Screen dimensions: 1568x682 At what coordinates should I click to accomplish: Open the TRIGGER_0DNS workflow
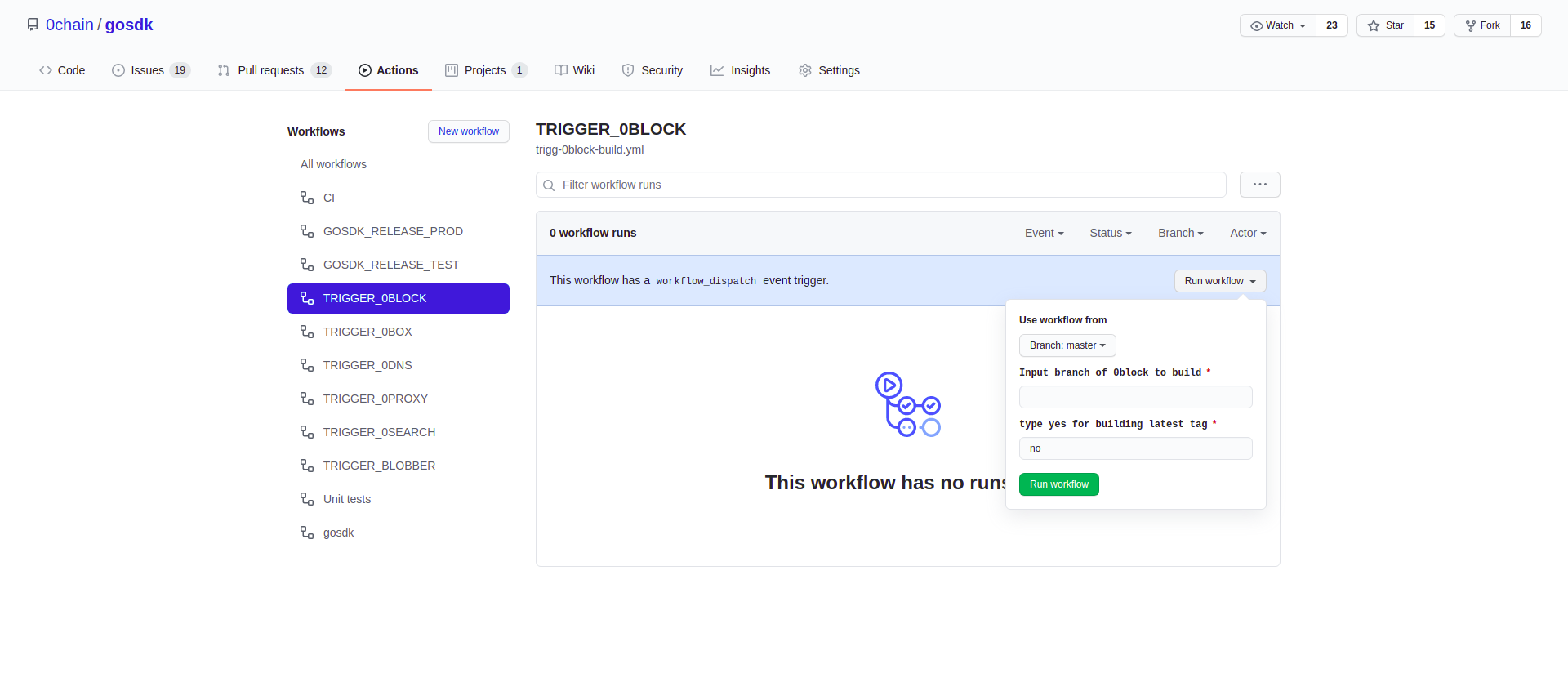[399, 365]
